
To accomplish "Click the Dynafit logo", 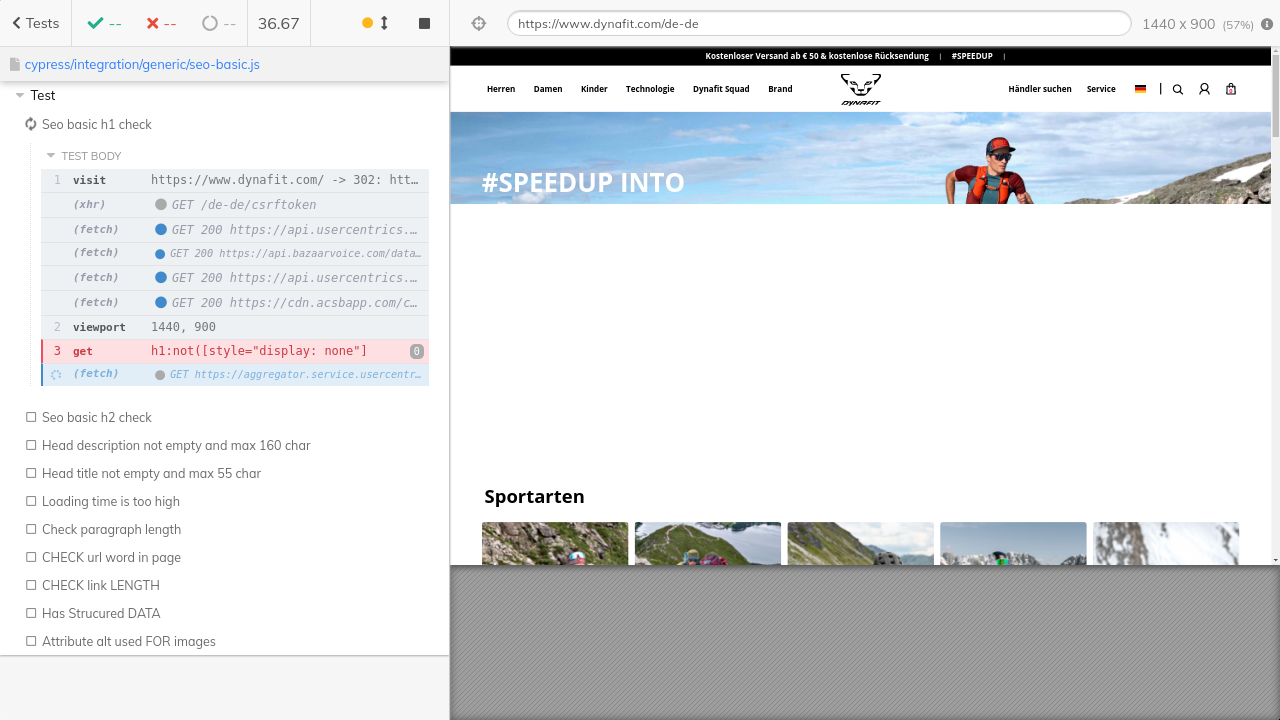I will [x=860, y=89].
